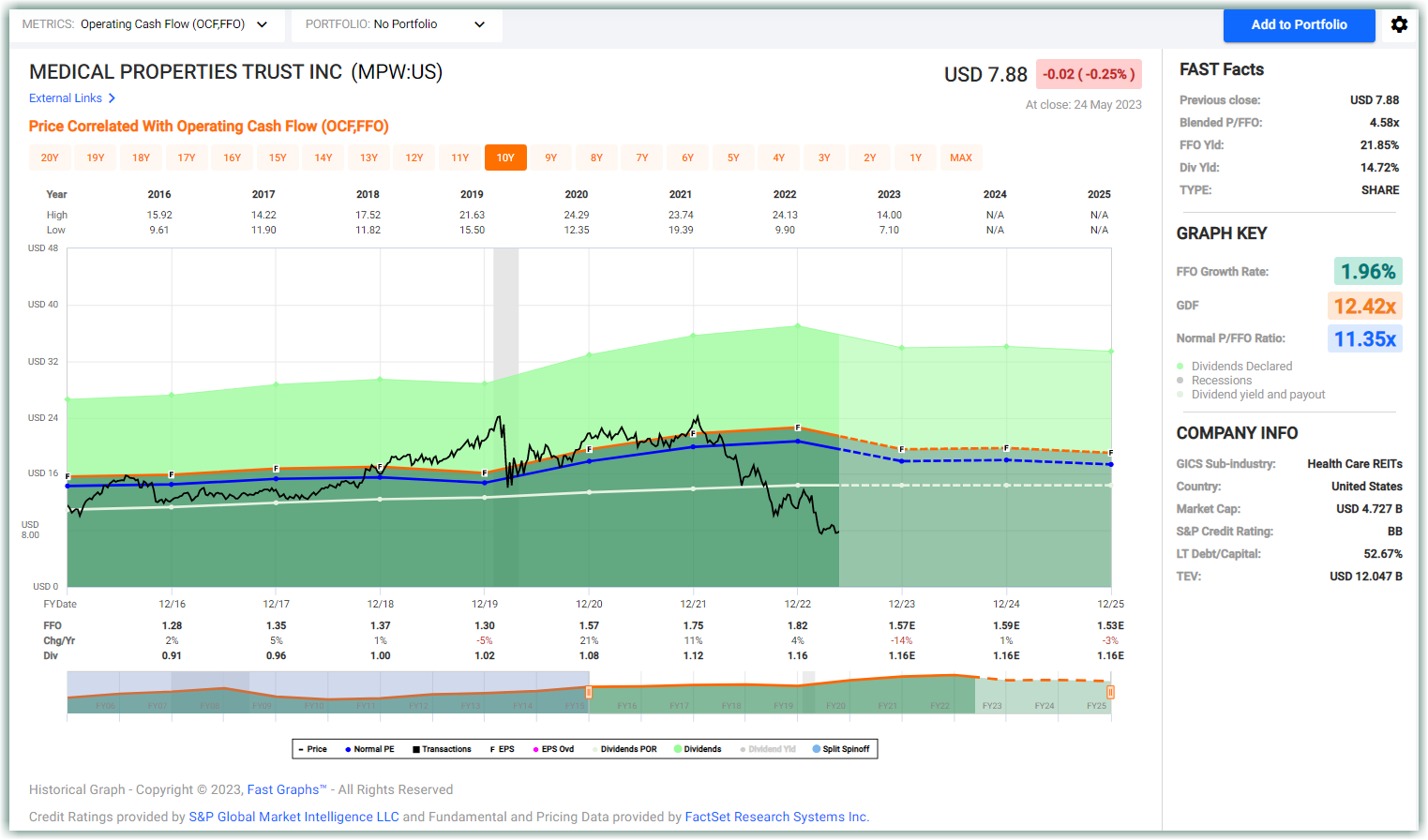Open the Metrics Operating Cash Flow dropdown
The width and height of the screenshot is (1428, 840).
click(x=145, y=24)
